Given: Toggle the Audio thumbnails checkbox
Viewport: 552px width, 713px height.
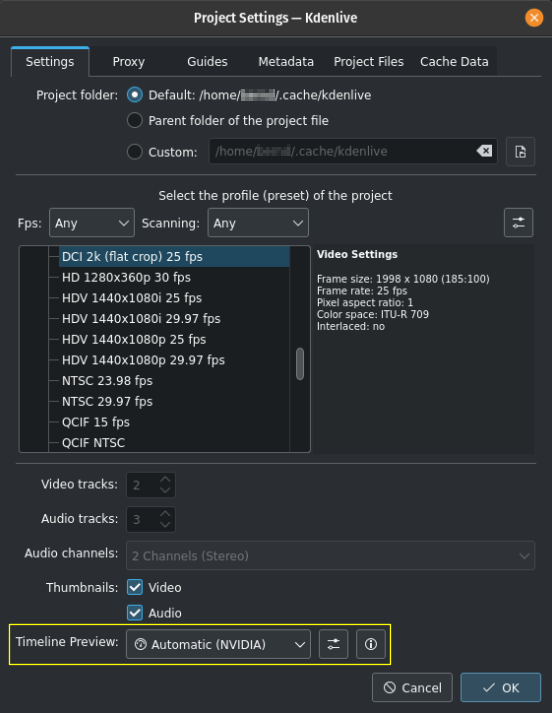Looking at the screenshot, I should (x=135, y=613).
